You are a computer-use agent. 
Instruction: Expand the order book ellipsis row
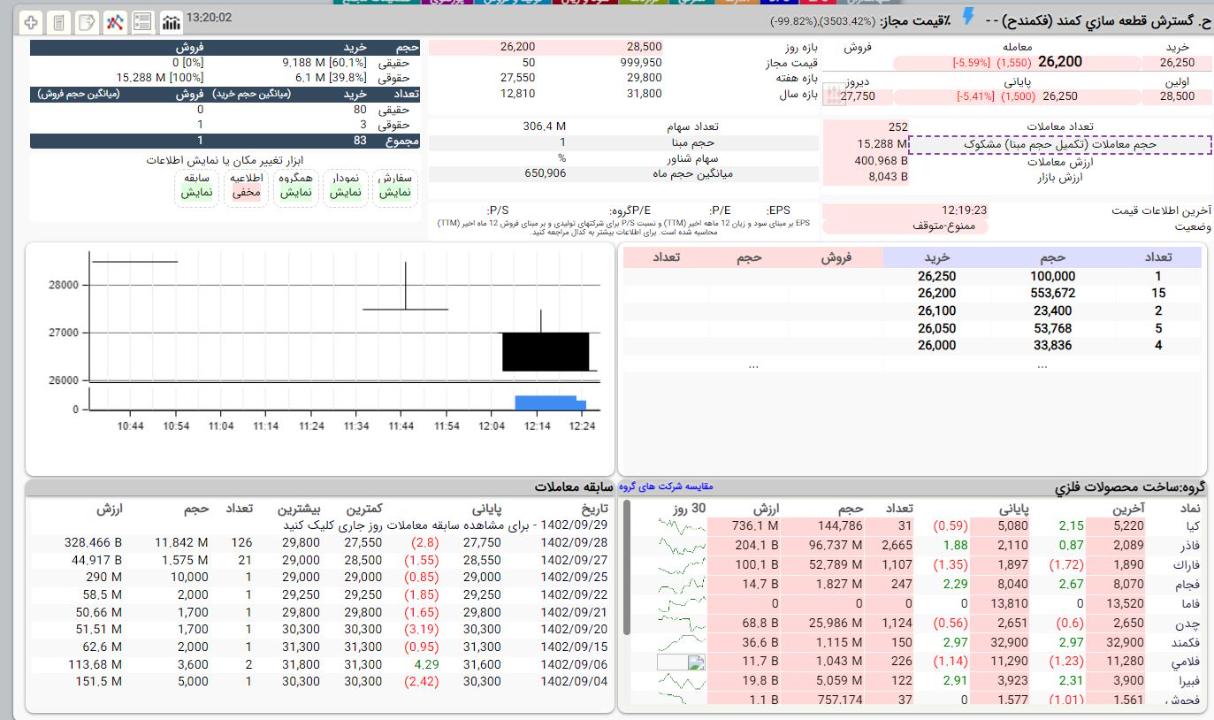(755, 366)
